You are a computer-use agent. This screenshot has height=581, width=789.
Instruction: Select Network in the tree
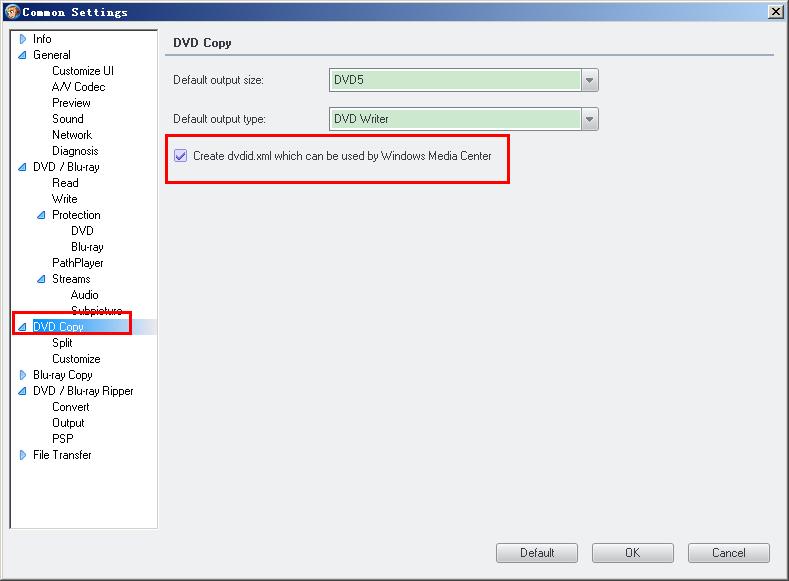pyautogui.click(x=72, y=135)
